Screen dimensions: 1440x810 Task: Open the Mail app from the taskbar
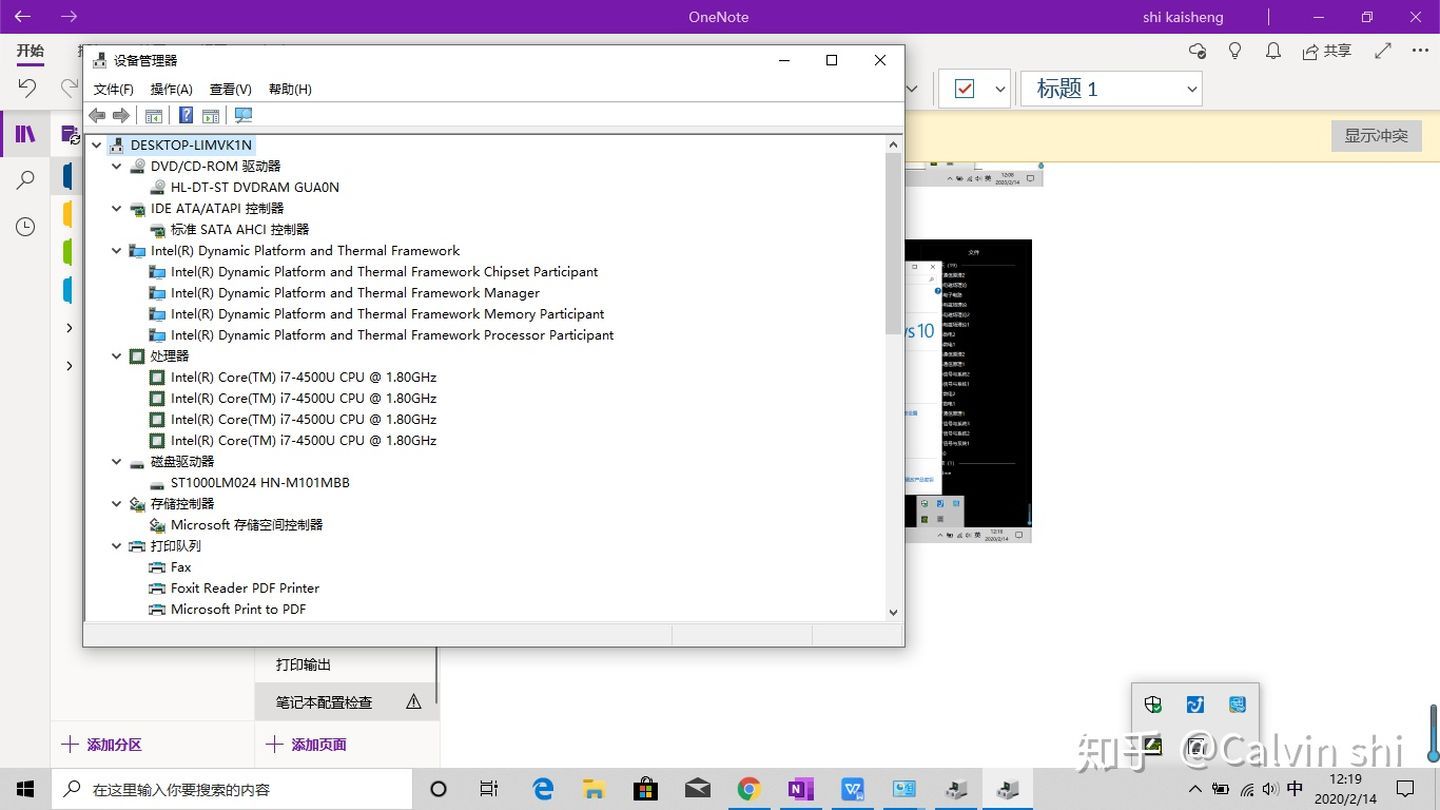pyautogui.click(x=698, y=789)
